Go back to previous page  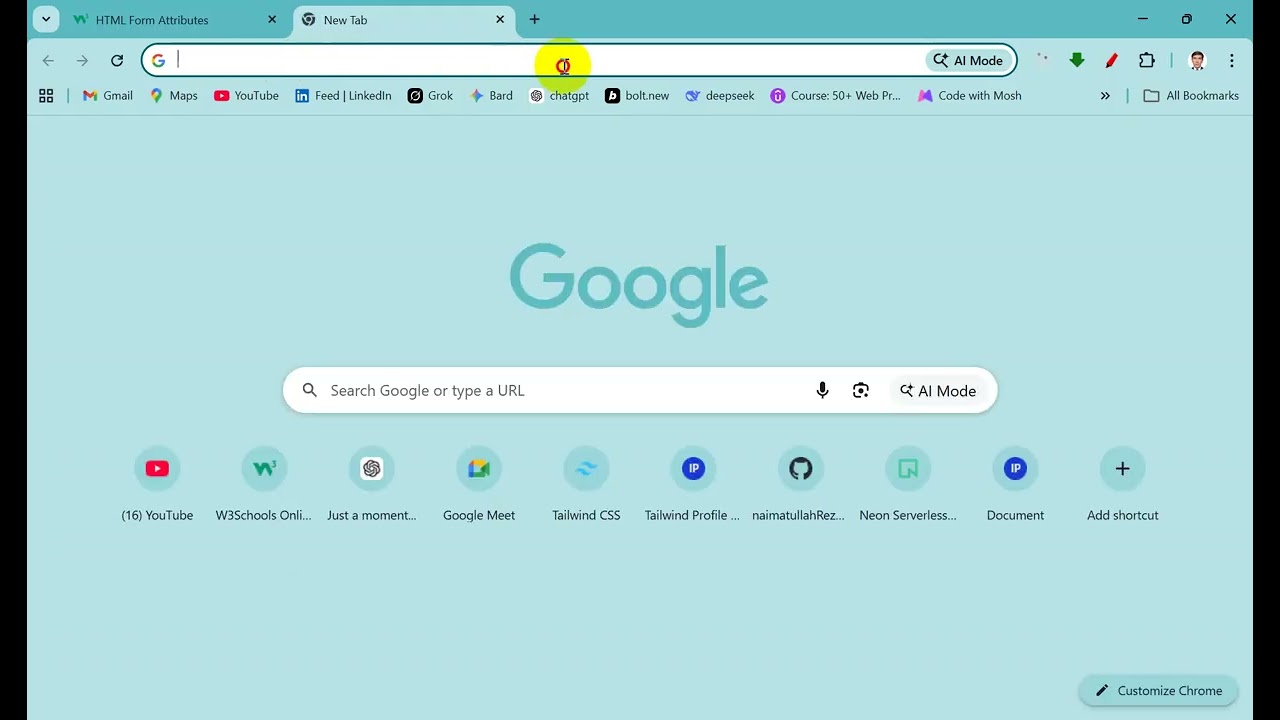tap(48, 61)
